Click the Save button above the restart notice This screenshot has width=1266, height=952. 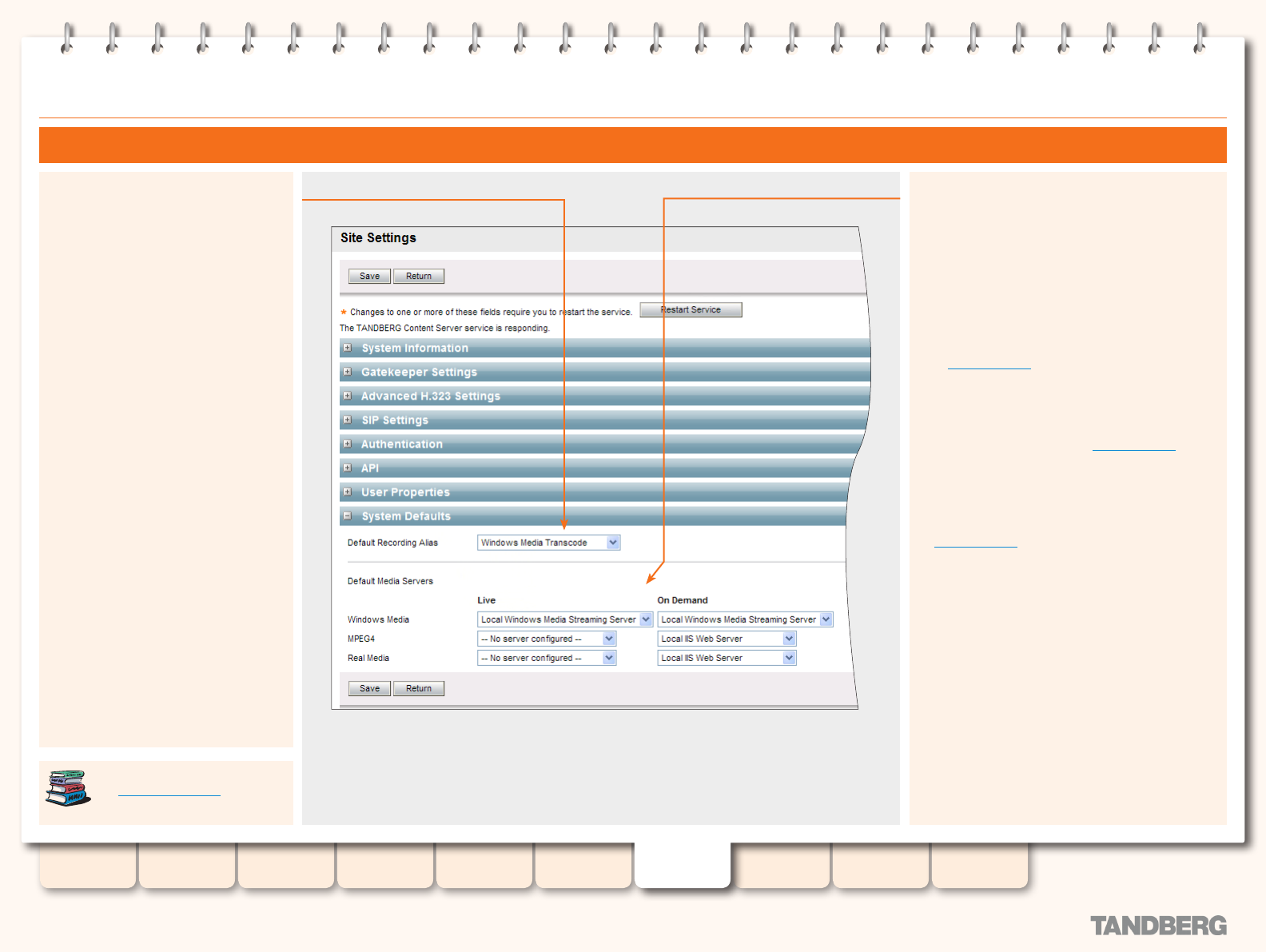point(369,277)
